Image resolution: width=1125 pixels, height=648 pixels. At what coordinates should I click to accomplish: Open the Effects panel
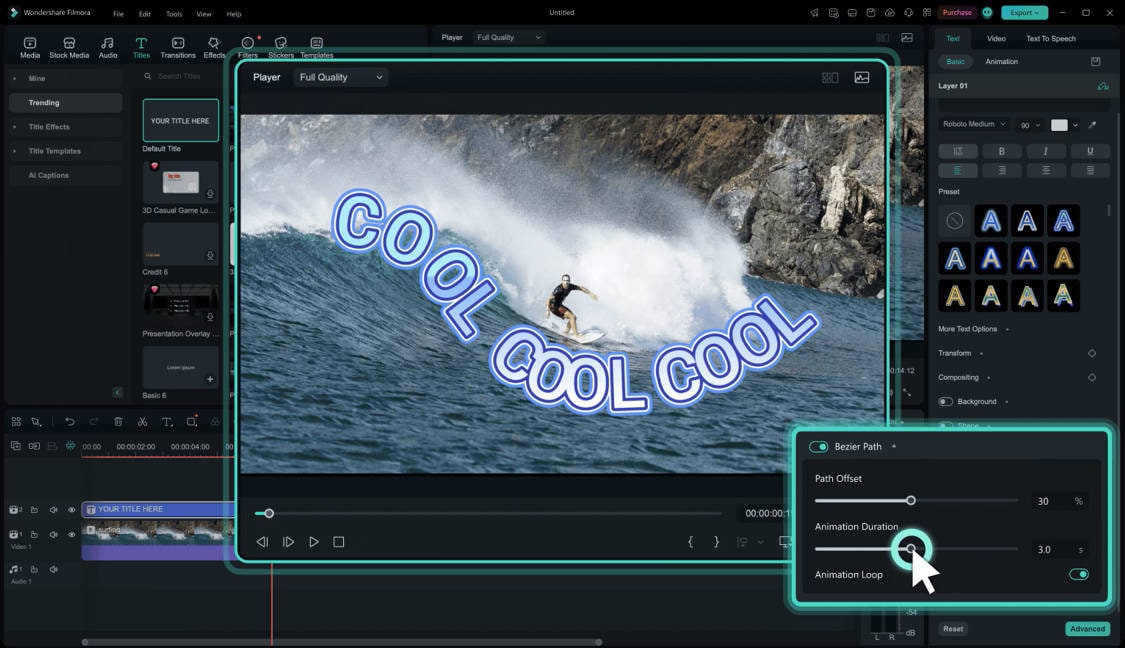coord(214,47)
